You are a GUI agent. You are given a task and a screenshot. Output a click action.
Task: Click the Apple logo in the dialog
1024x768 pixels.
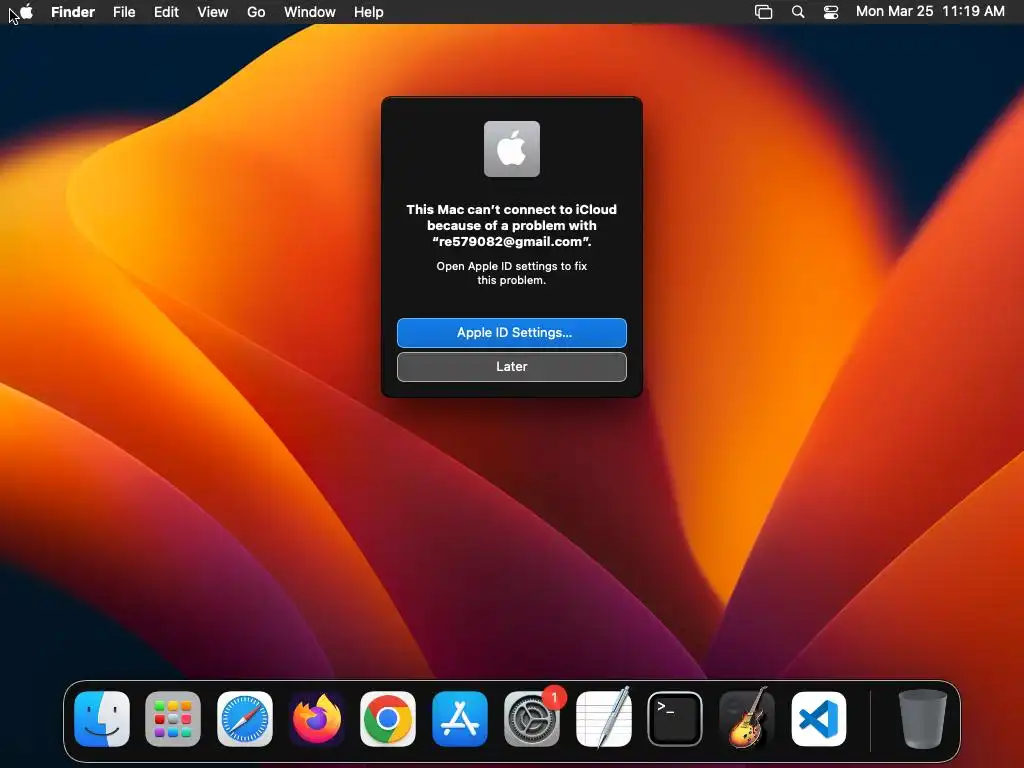click(x=512, y=149)
